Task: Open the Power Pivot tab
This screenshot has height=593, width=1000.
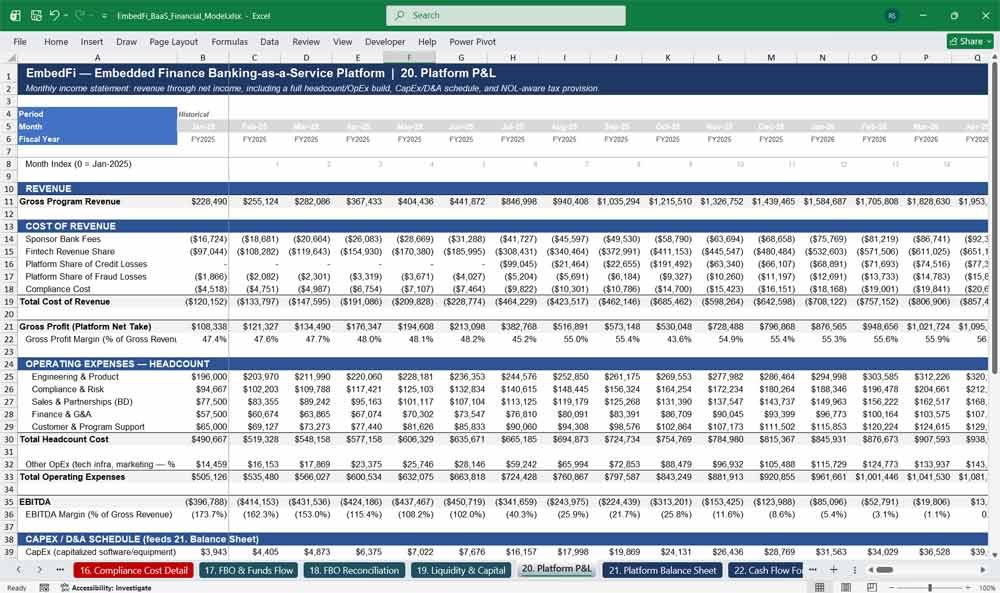Action: 473,41
